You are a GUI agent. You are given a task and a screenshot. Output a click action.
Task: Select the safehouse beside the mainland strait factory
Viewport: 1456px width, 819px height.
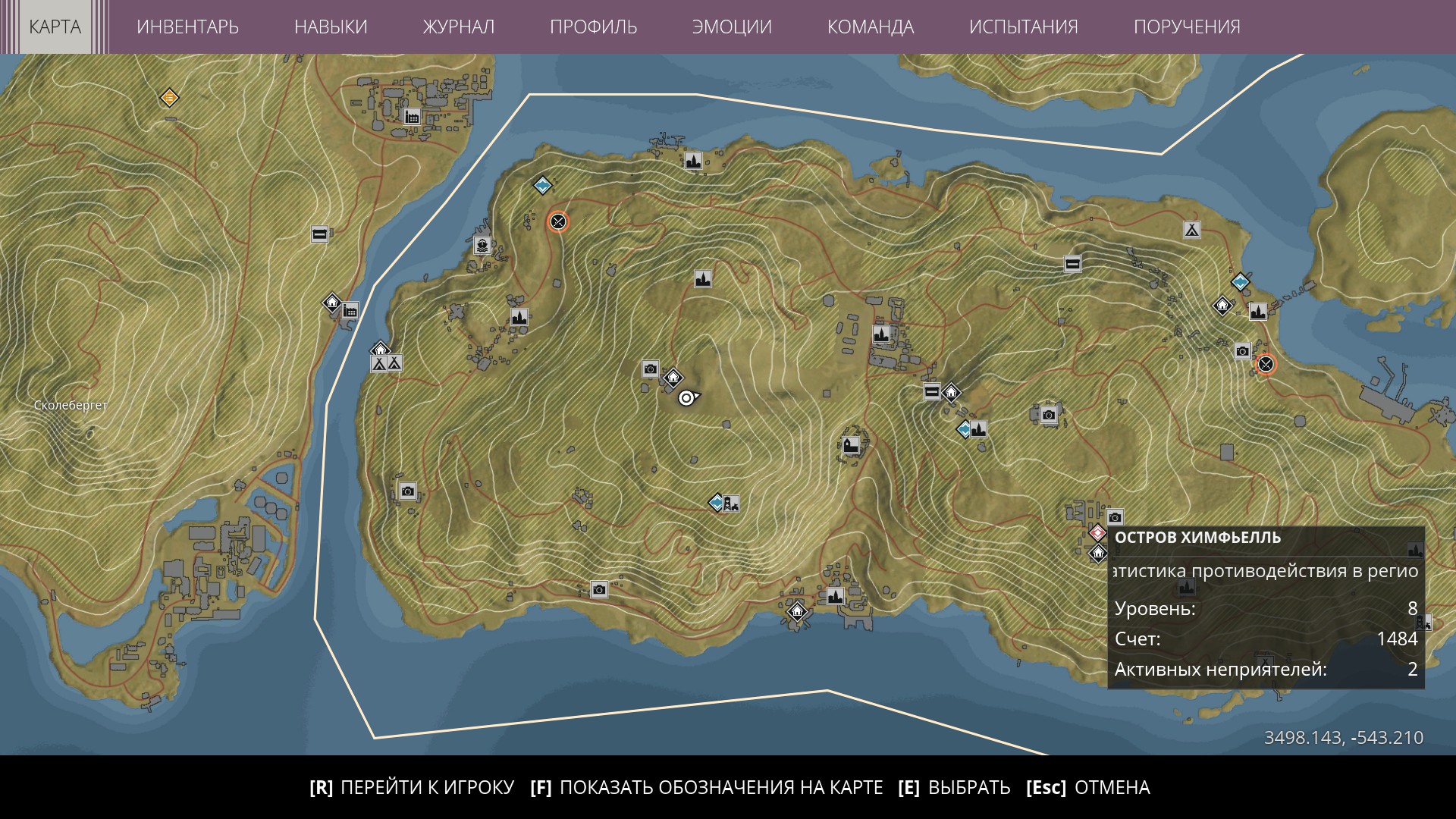coord(332,303)
